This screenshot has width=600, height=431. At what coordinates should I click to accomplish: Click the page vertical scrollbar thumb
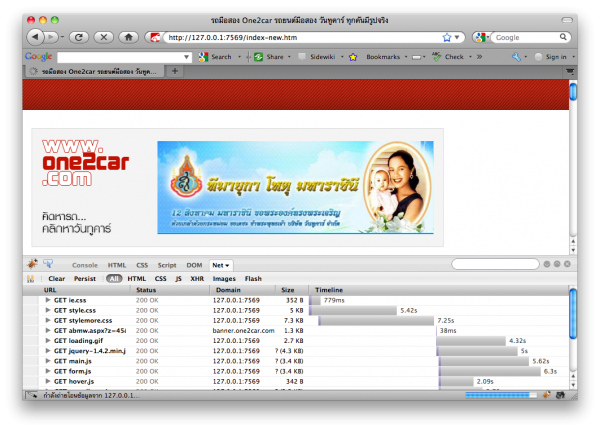pos(573,92)
